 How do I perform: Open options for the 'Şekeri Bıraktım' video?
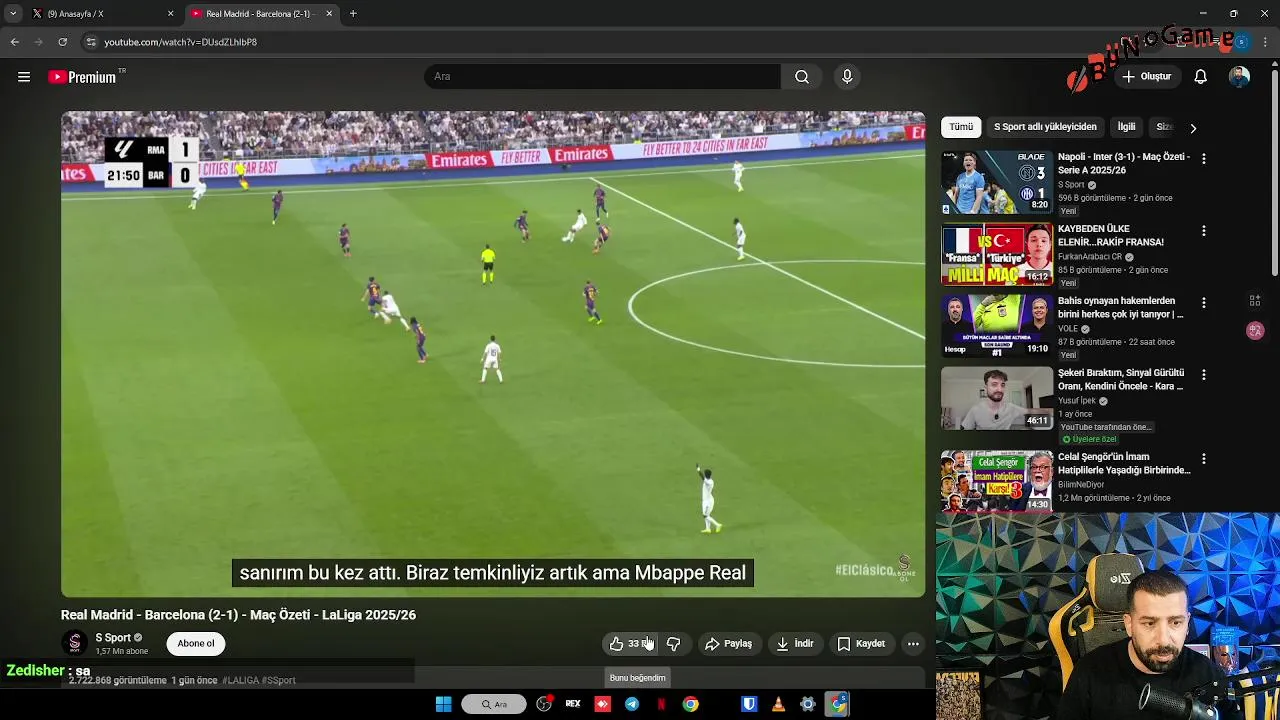[x=1204, y=375]
